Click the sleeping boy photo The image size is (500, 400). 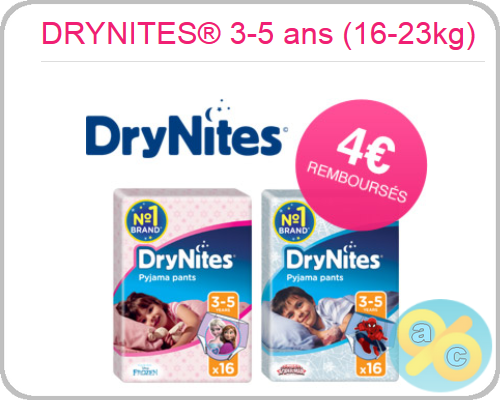pos(307,318)
